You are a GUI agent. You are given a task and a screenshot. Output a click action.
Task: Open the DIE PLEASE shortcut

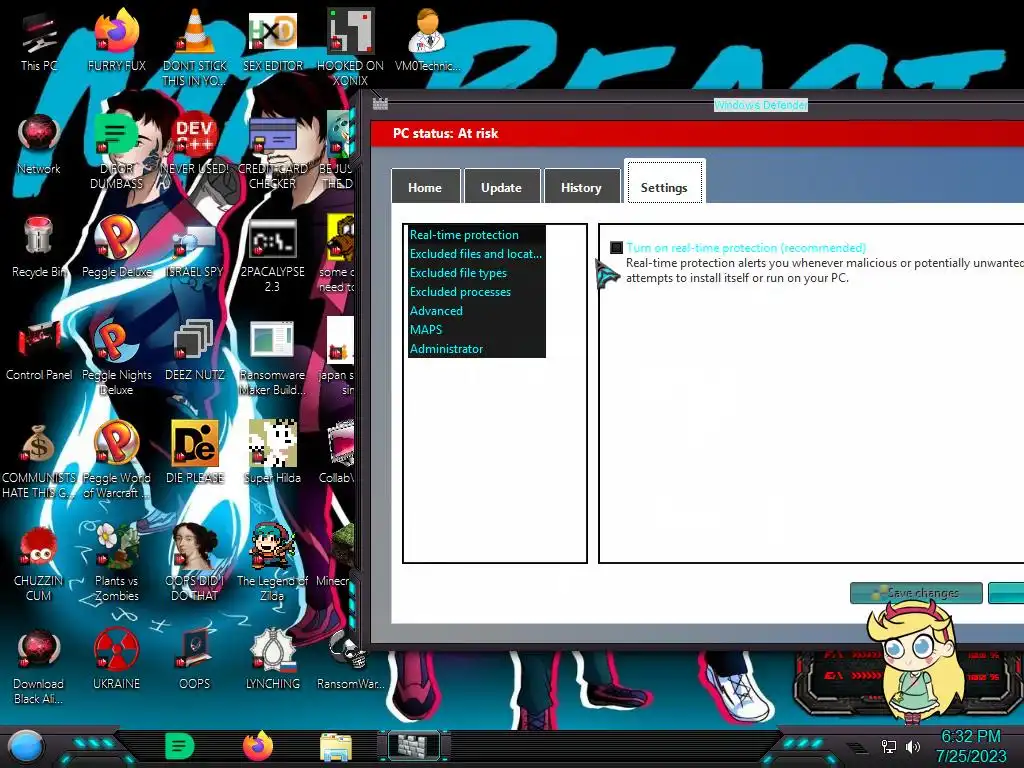[x=195, y=453]
